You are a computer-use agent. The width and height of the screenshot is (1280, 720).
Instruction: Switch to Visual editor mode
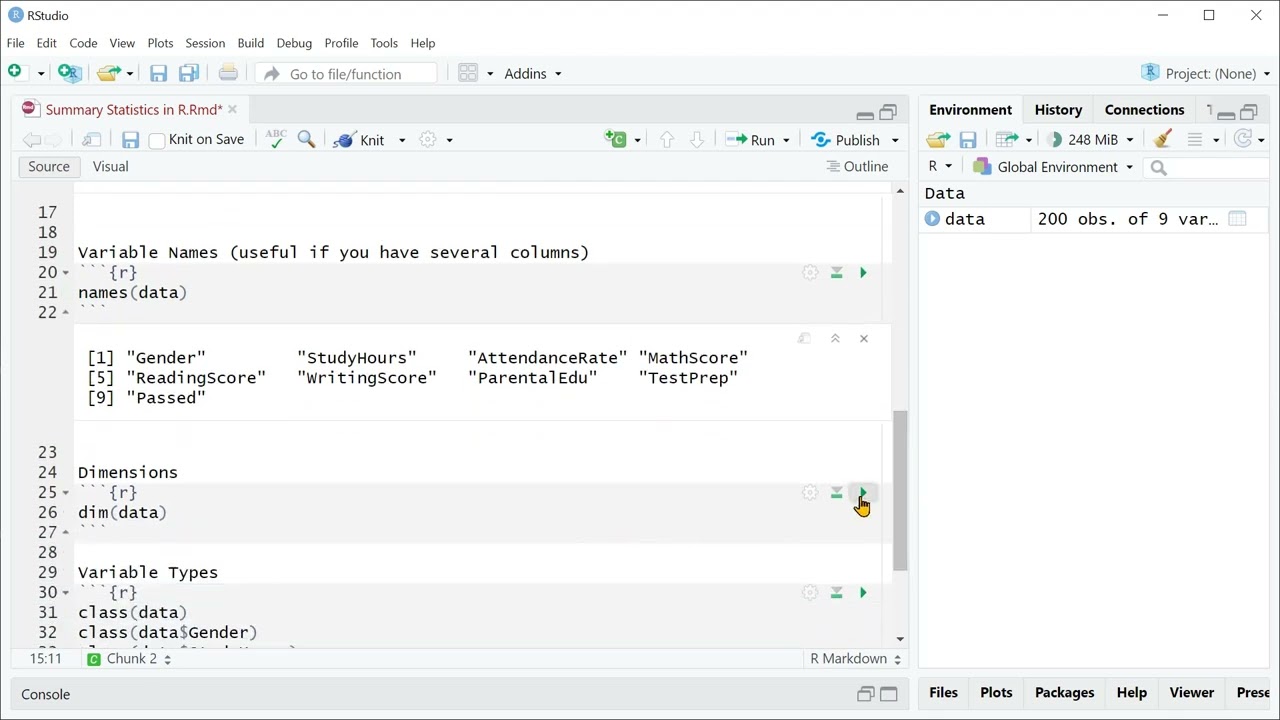click(111, 166)
